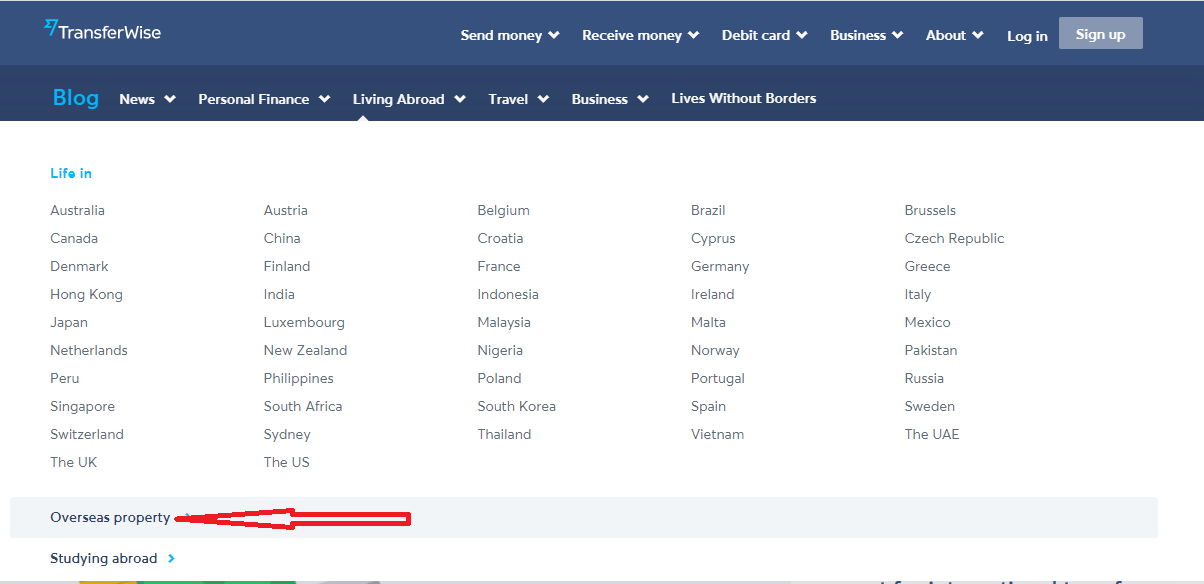Choose South Africa link
The width and height of the screenshot is (1204, 584).
[x=303, y=406]
